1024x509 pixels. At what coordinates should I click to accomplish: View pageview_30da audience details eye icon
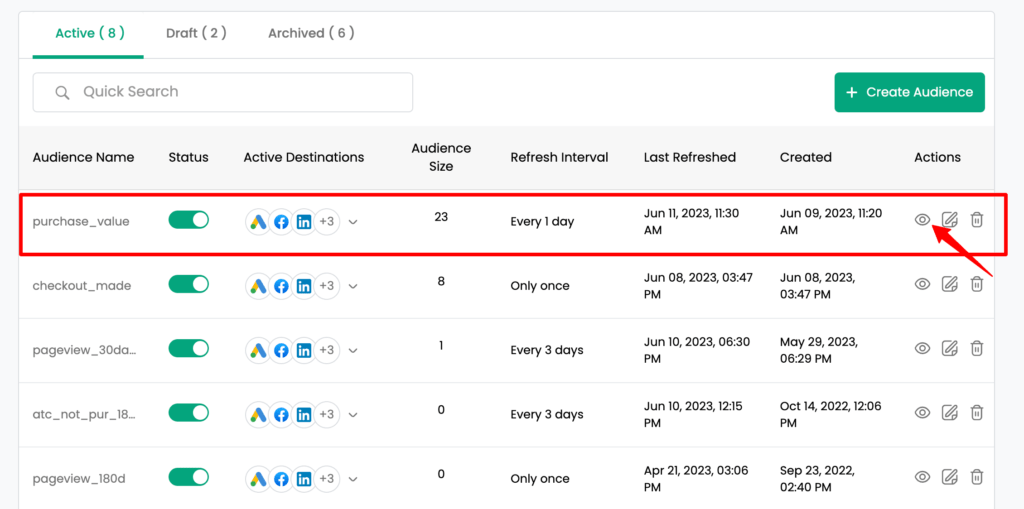tap(921, 348)
